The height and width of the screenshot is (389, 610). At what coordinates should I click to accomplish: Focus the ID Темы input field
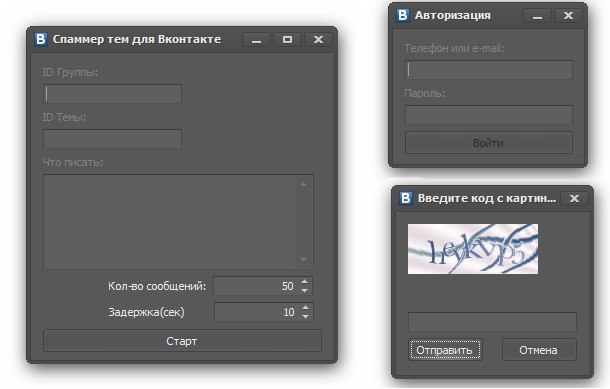pyautogui.click(x=112, y=139)
